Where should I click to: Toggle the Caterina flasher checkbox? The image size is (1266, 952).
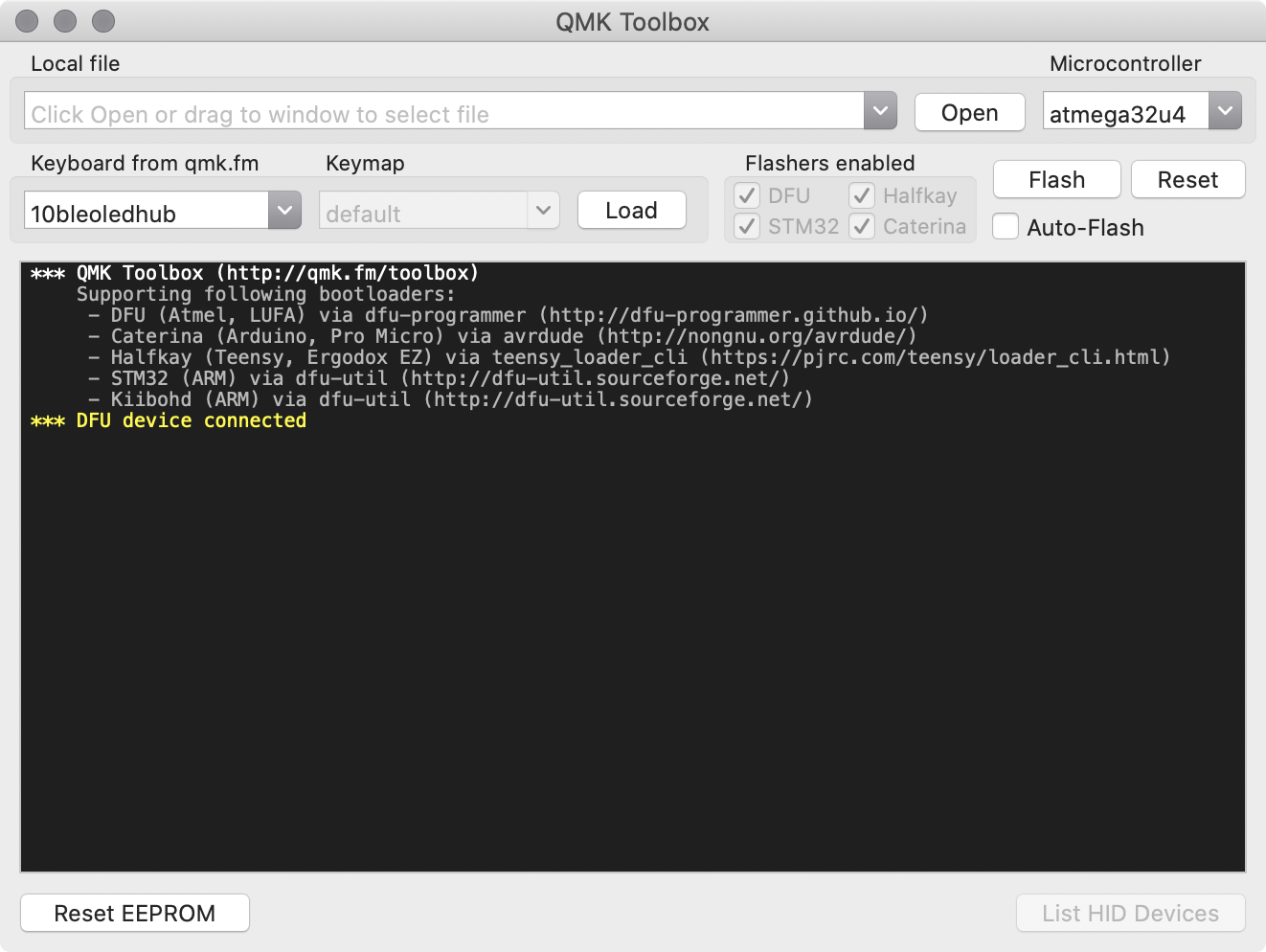point(862,226)
